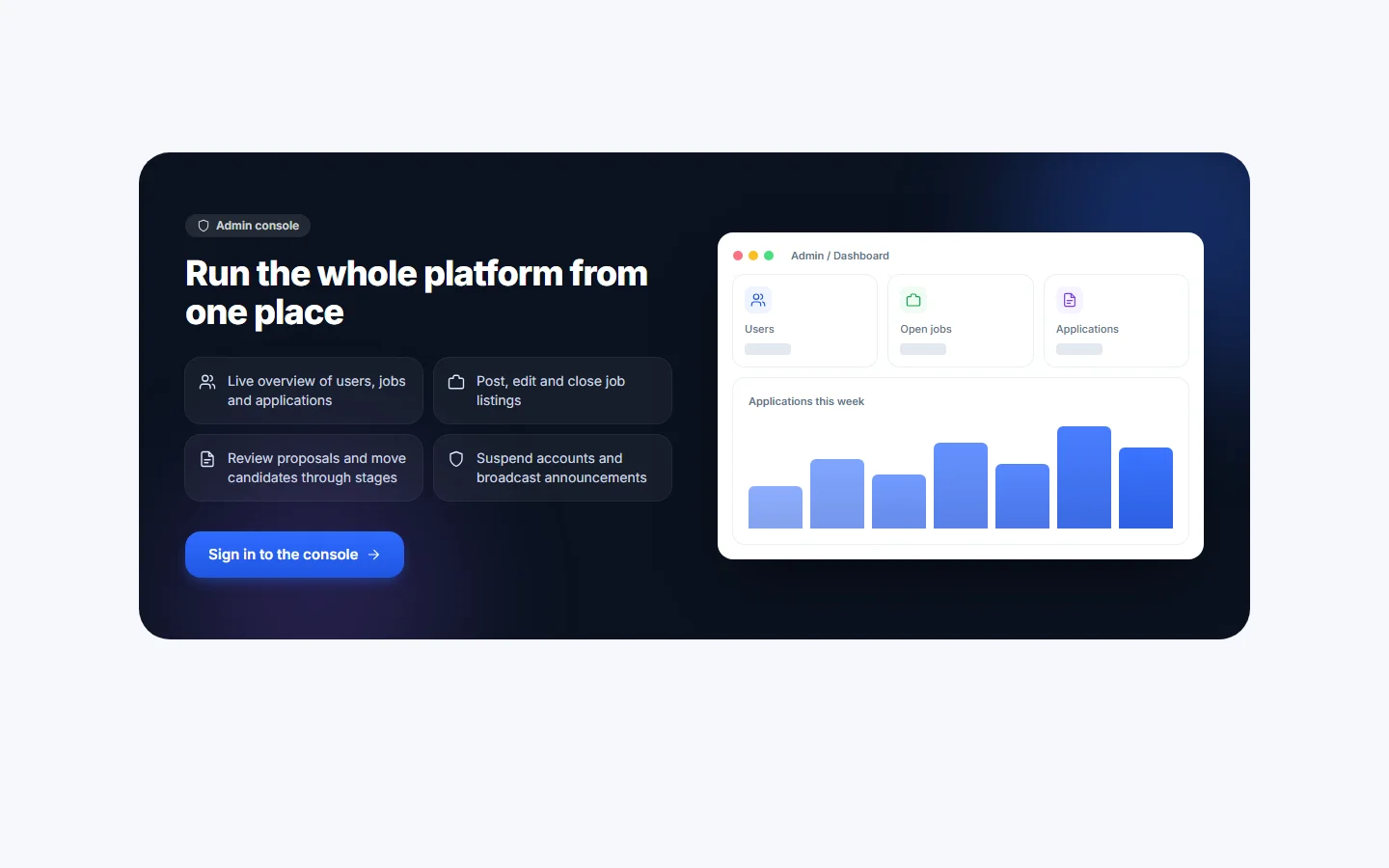
Task: Click the shield icon beside Suspend accounts
Action: (x=456, y=459)
